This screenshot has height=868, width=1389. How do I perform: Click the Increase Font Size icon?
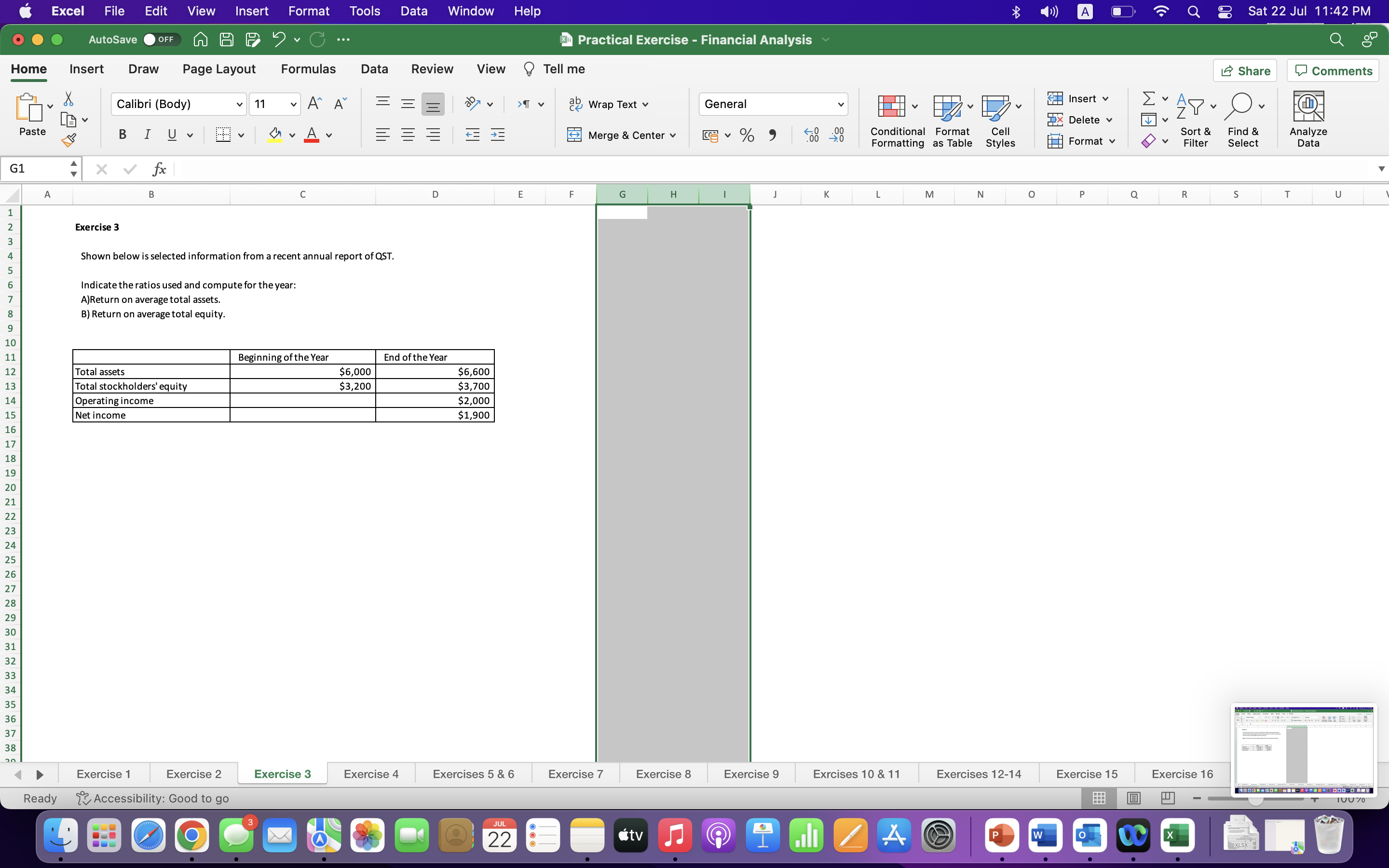coord(314,104)
